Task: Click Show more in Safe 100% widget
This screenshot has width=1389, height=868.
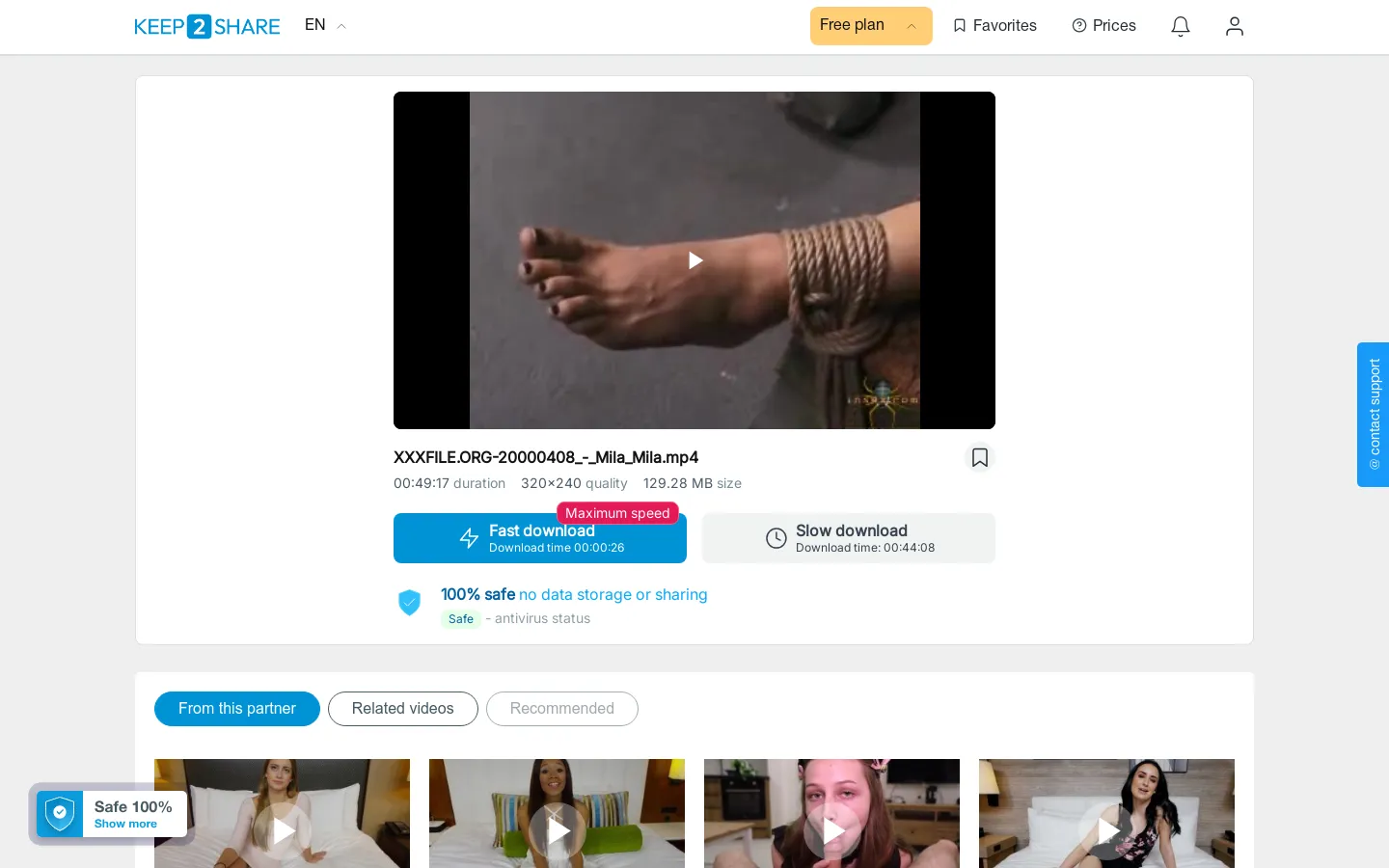Action: point(125,824)
